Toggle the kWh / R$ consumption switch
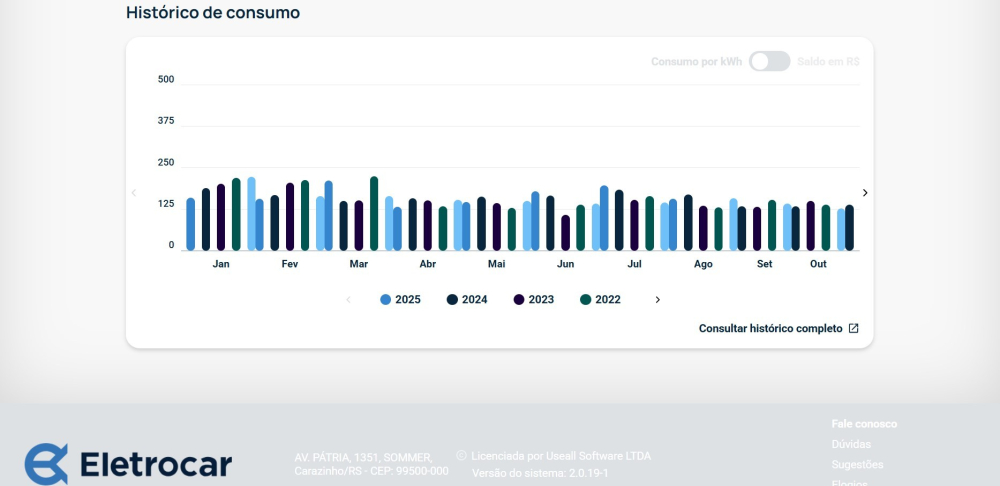The image size is (1000, 486). pyautogui.click(x=769, y=62)
